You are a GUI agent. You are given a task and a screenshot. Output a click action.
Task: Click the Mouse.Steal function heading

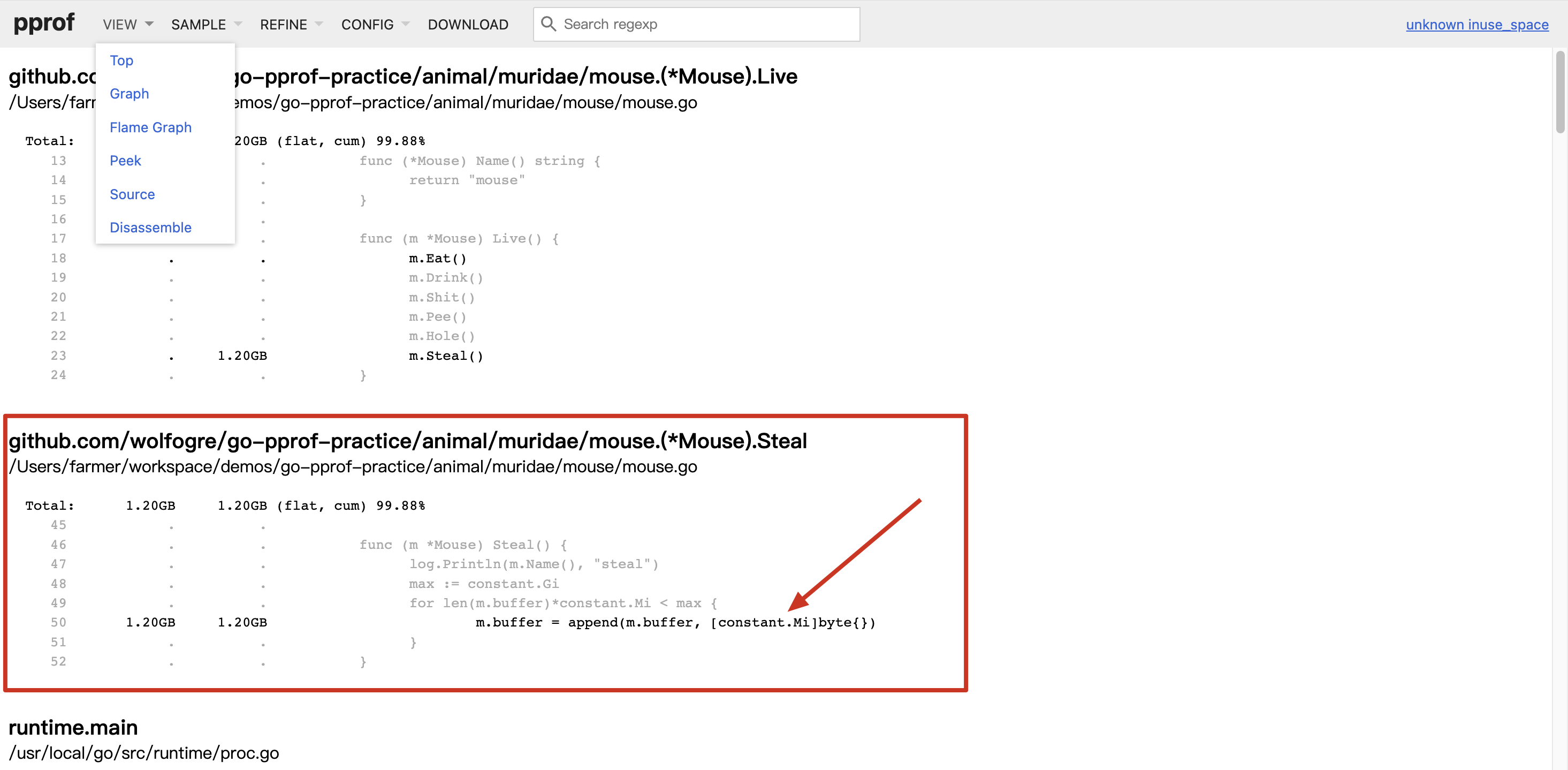click(407, 441)
